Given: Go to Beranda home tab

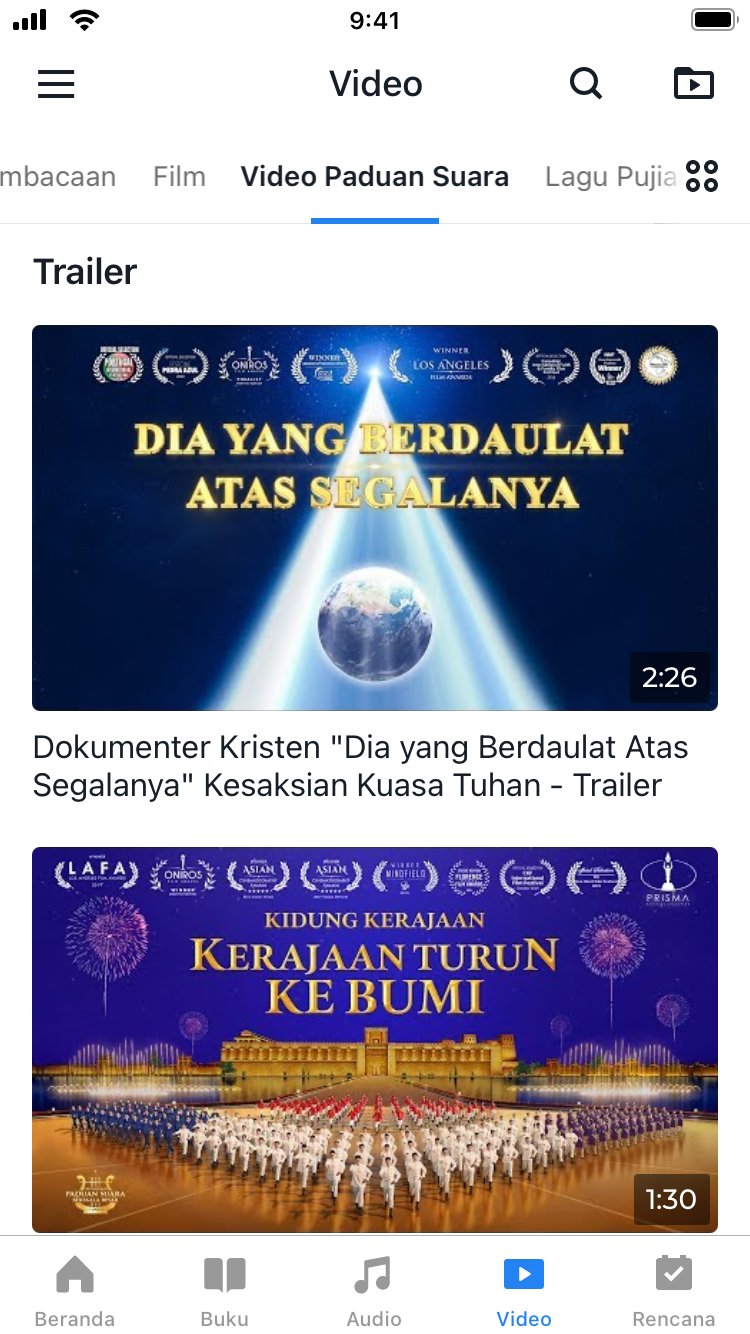Looking at the screenshot, I should pyautogui.click(x=75, y=1291).
